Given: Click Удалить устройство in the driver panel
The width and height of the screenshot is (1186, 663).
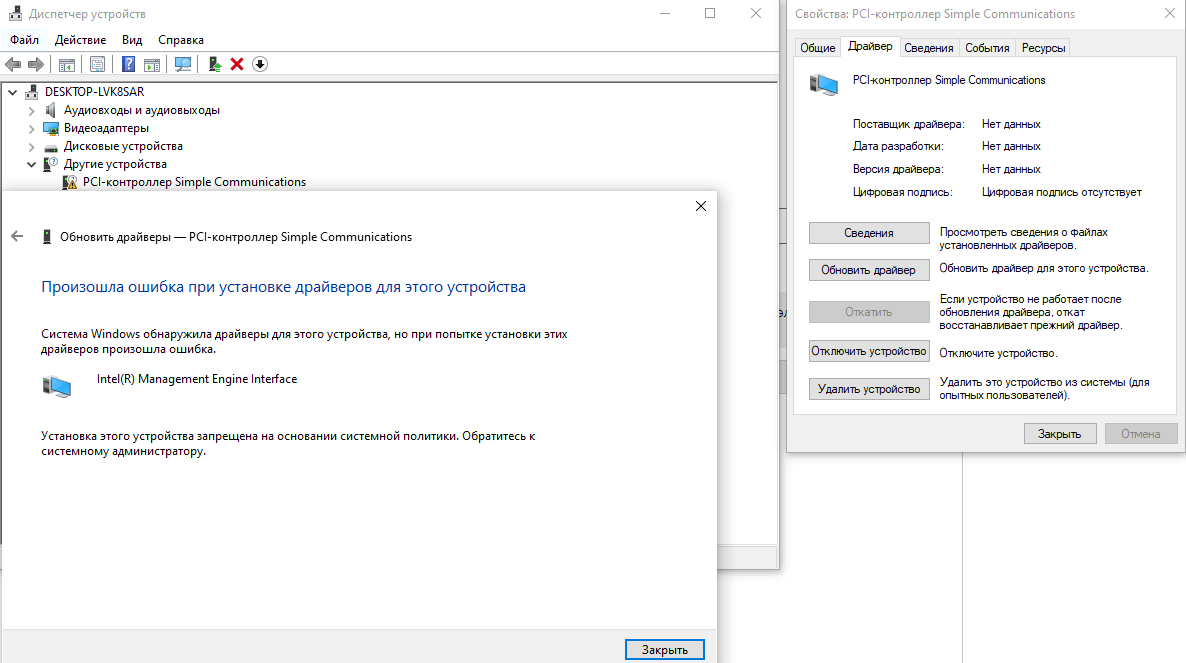Looking at the screenshot, I should click(x=869, y=388).
